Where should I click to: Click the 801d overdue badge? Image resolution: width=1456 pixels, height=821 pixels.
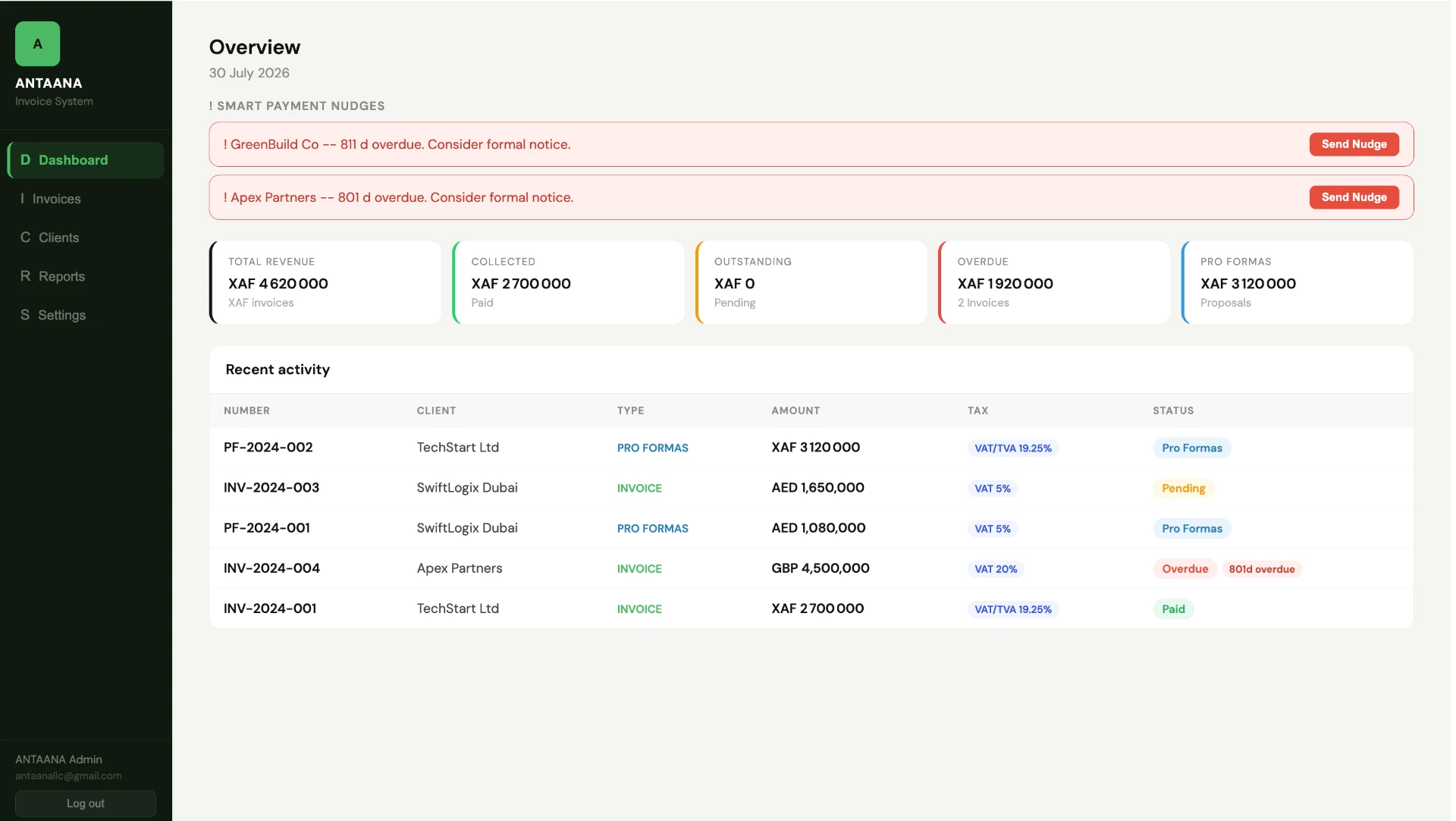[1262, 569]
